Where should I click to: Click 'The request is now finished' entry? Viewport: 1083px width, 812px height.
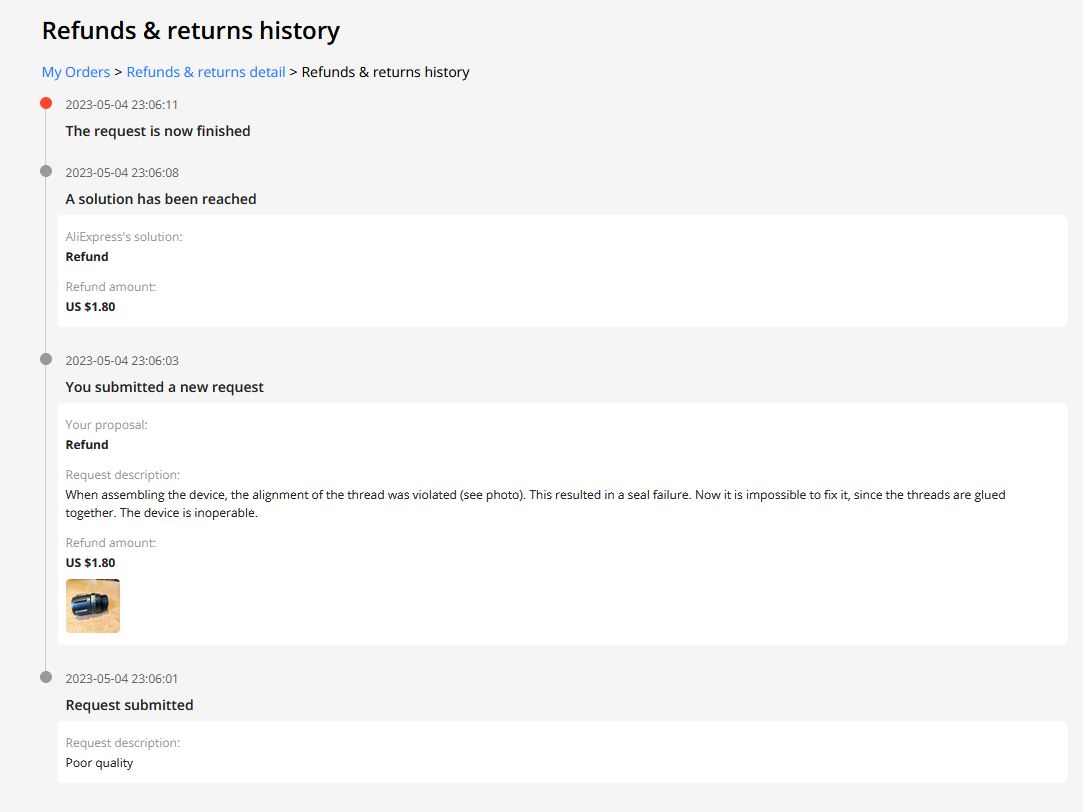[158, 131]
